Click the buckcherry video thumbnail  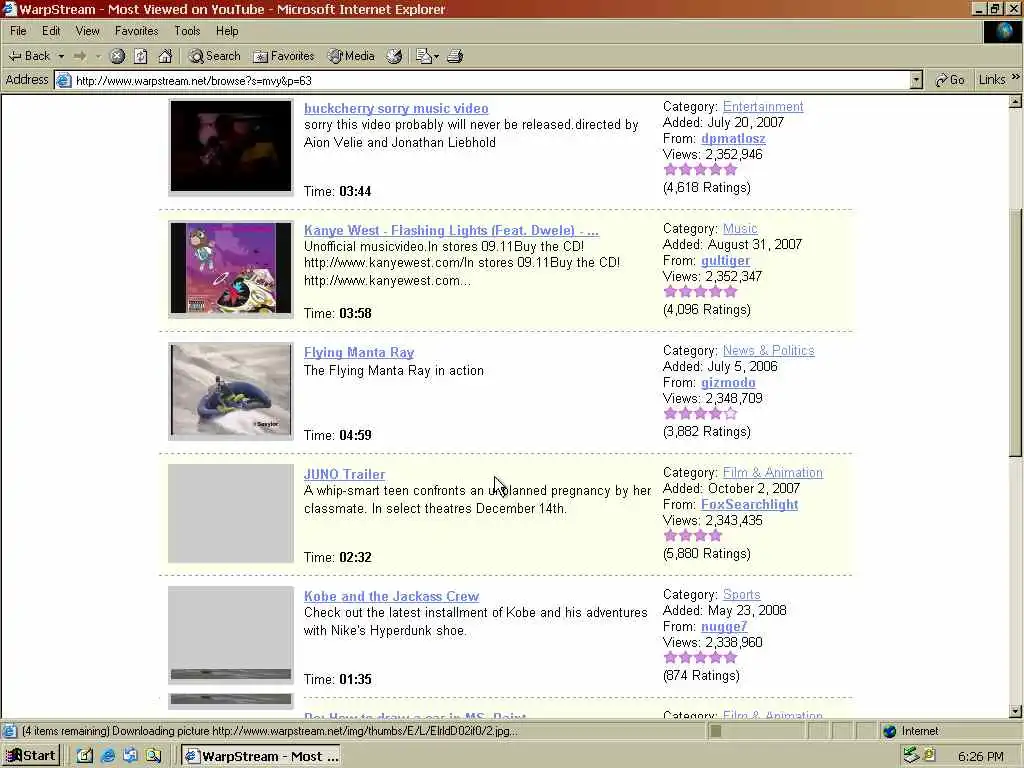coord(231,146)
